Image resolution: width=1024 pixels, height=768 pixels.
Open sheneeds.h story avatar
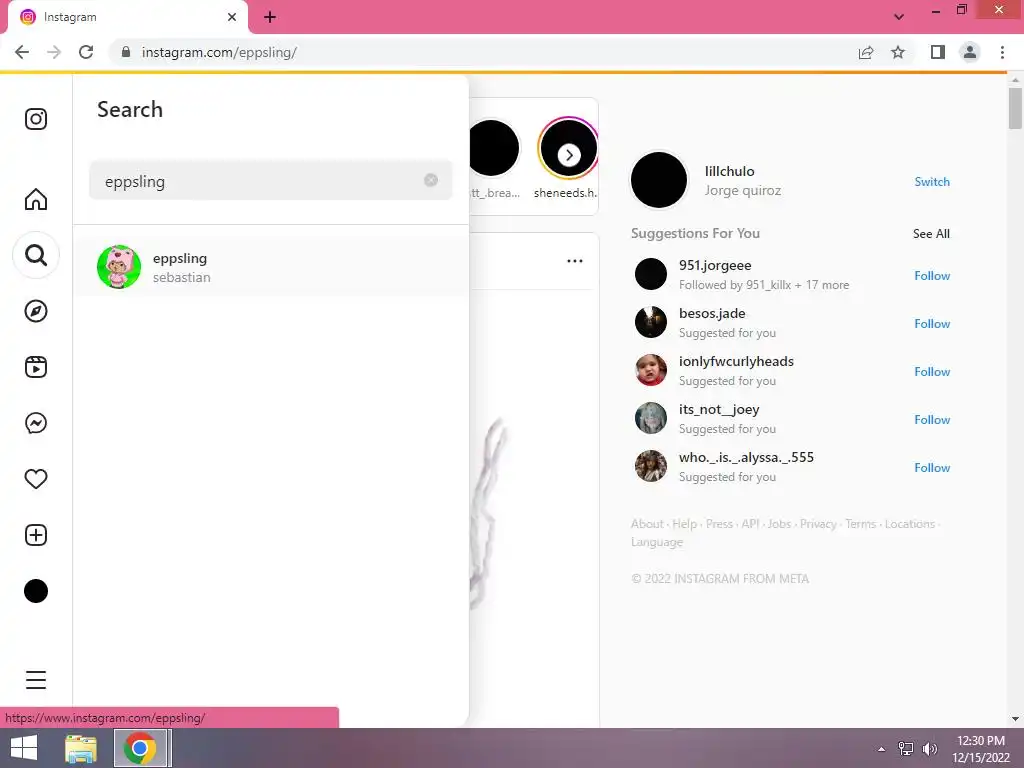click(567, 148)
